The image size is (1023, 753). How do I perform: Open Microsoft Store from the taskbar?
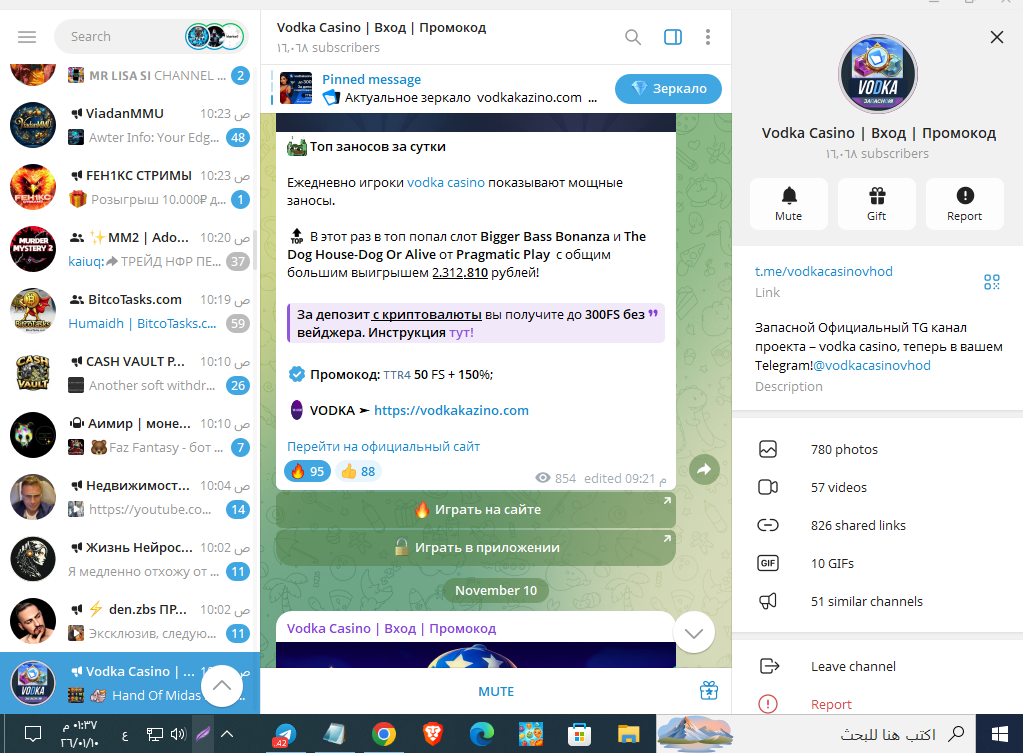[579, 735]
